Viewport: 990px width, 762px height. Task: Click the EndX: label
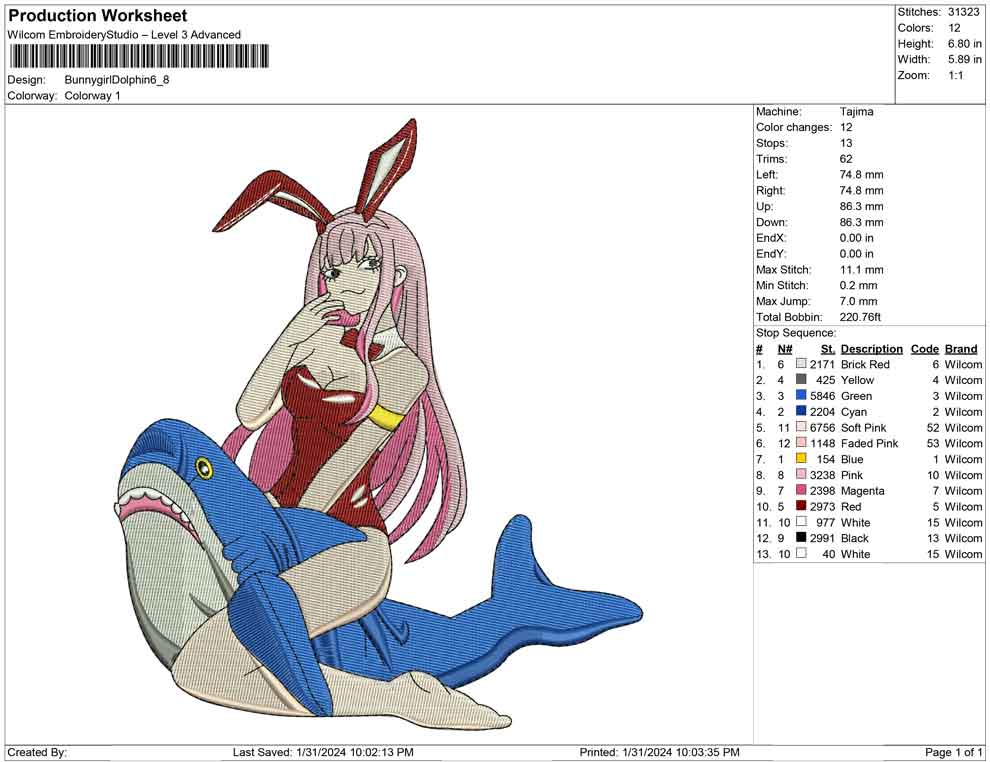771,238
